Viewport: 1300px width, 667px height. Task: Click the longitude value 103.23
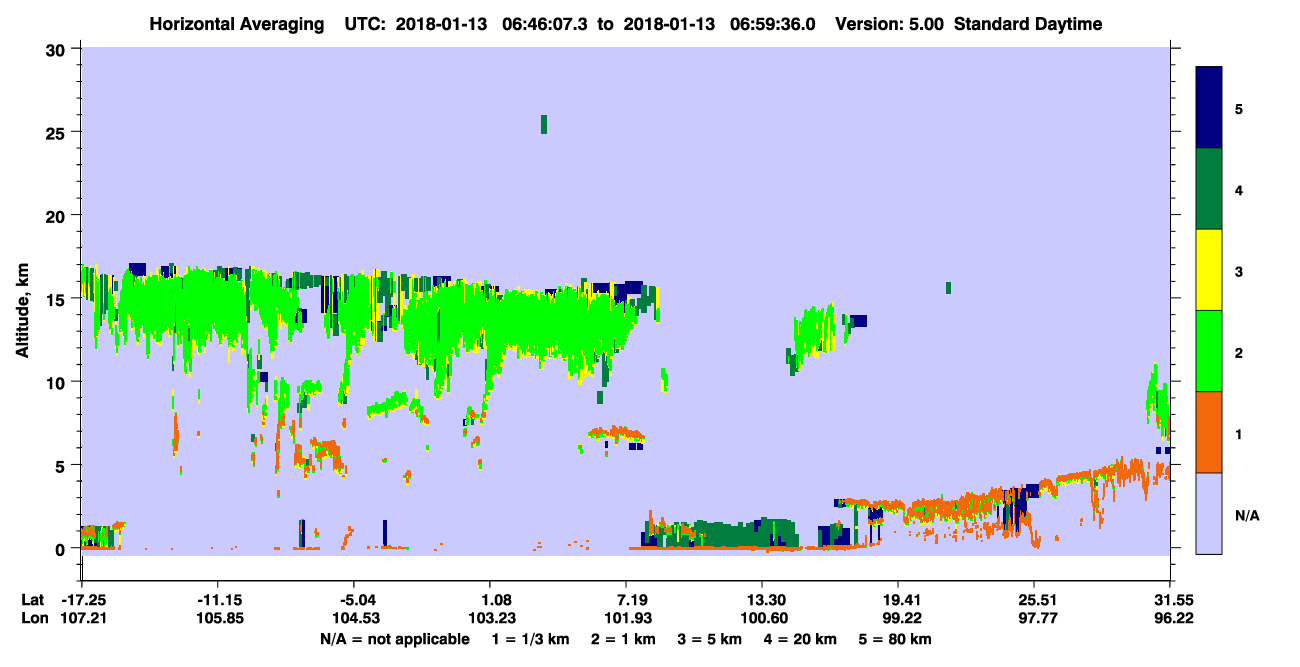coord(490,618)
